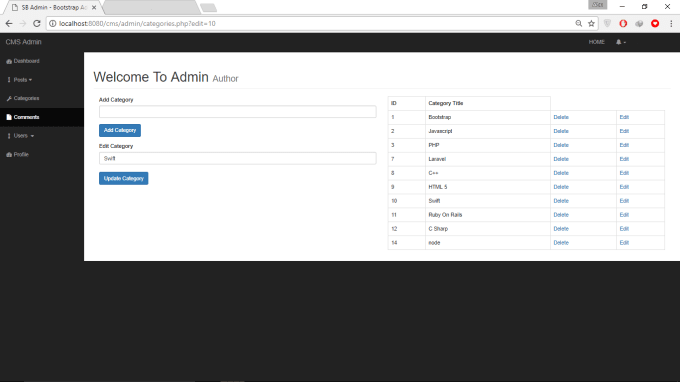Delete the Bootstrap category
The height and width of the screenshot is (382, 680).
tap(561, 117)
